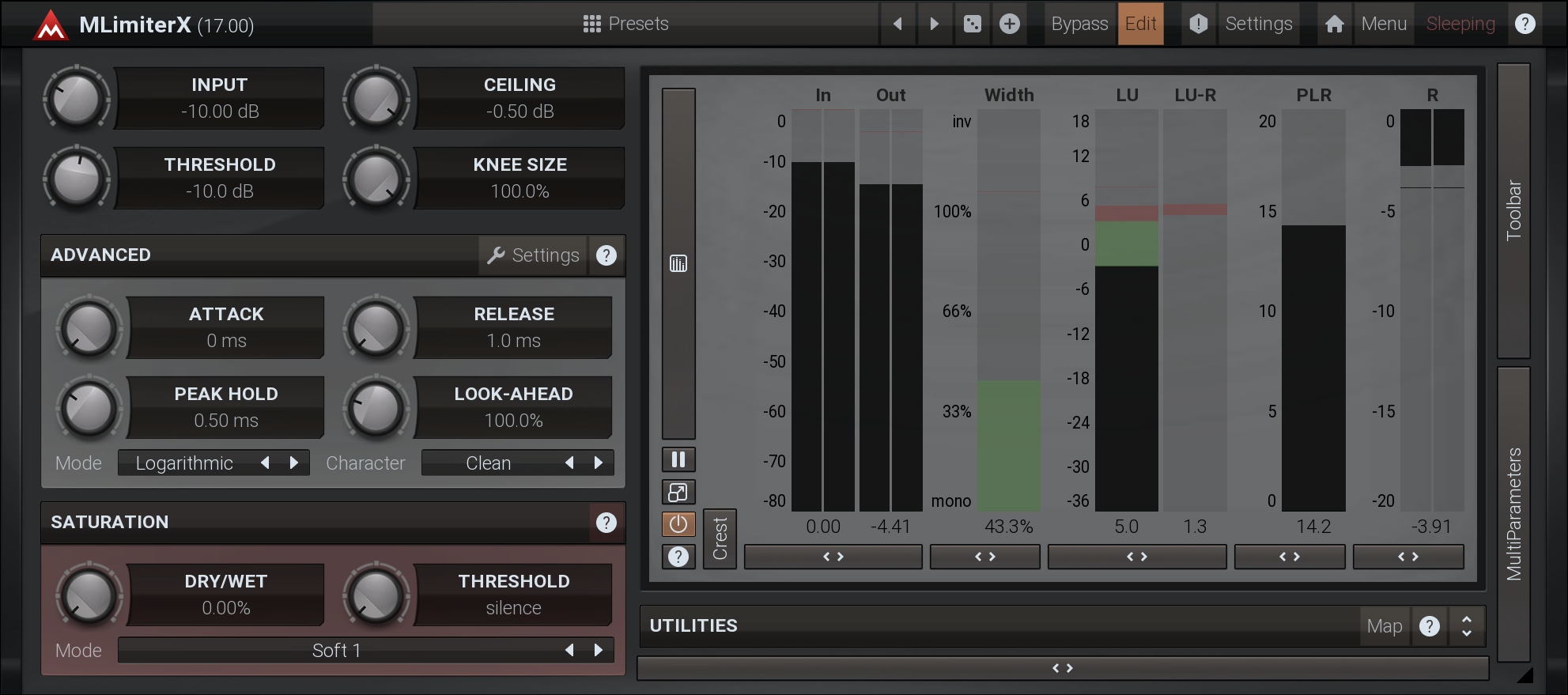Image resolution: width=1568 pixels, height=695 pixels.
Task: Pause the meter display
Action: click(x=678, y=459)
